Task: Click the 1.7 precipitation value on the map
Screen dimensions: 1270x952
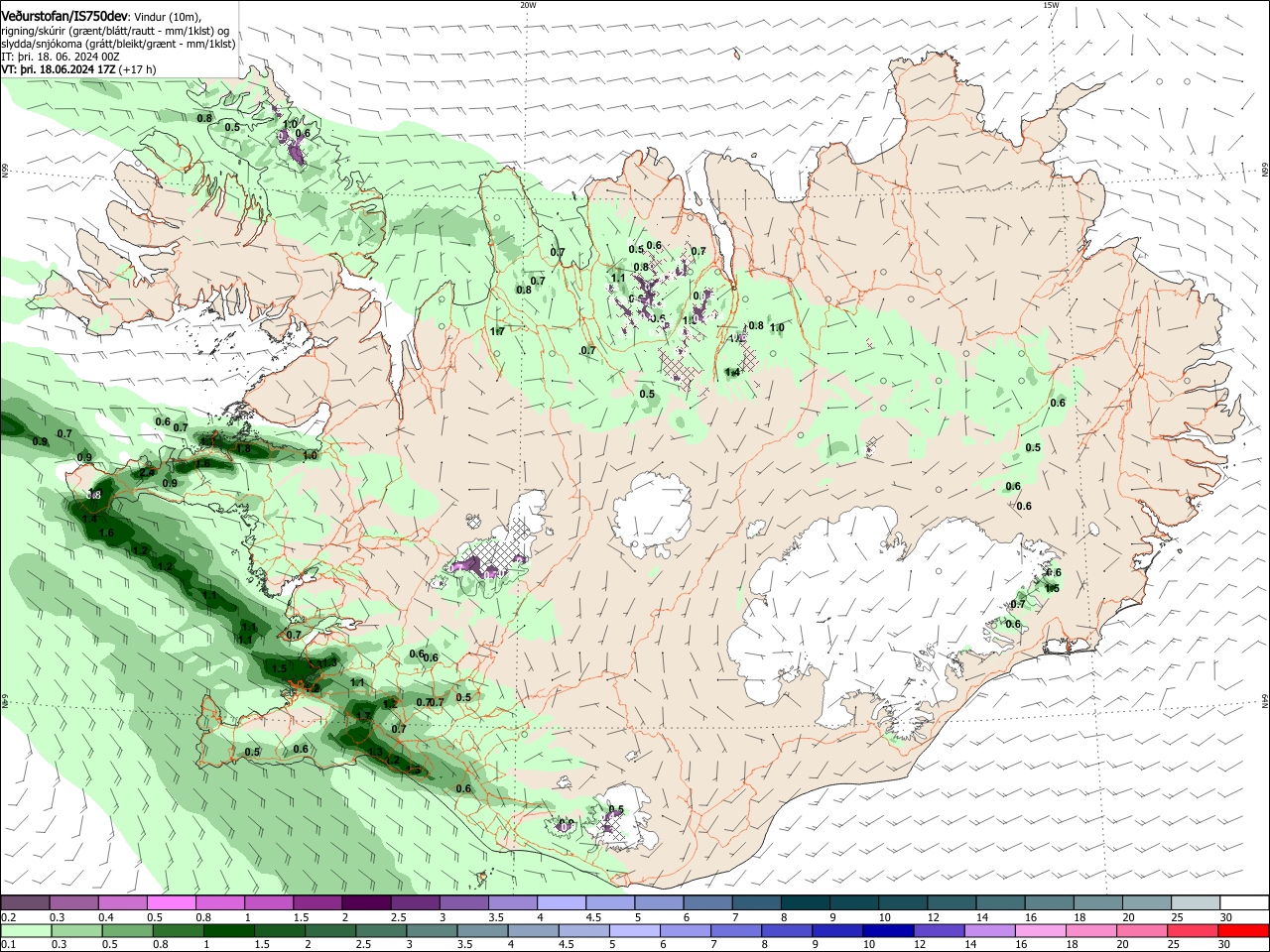Action: point(498,331)
